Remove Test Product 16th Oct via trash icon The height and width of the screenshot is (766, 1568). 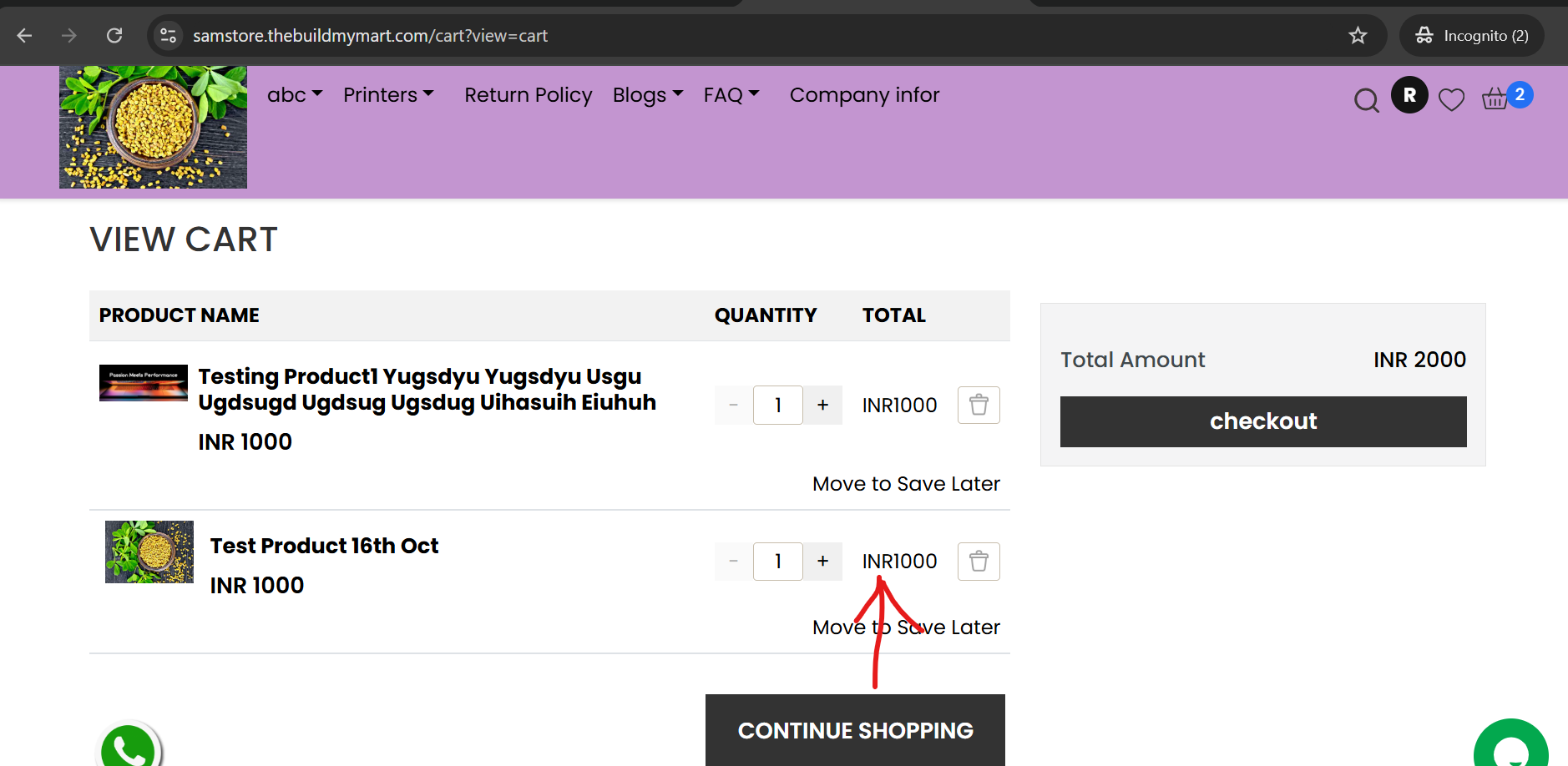pyautogui.click(x=979, y=561)
